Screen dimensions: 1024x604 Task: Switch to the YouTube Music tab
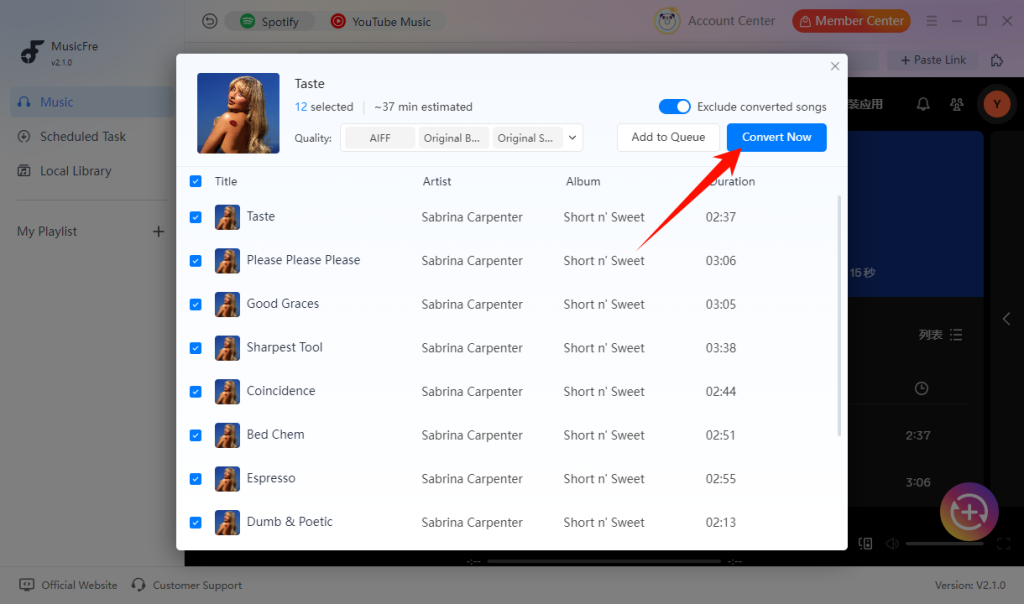click(381, 22)
